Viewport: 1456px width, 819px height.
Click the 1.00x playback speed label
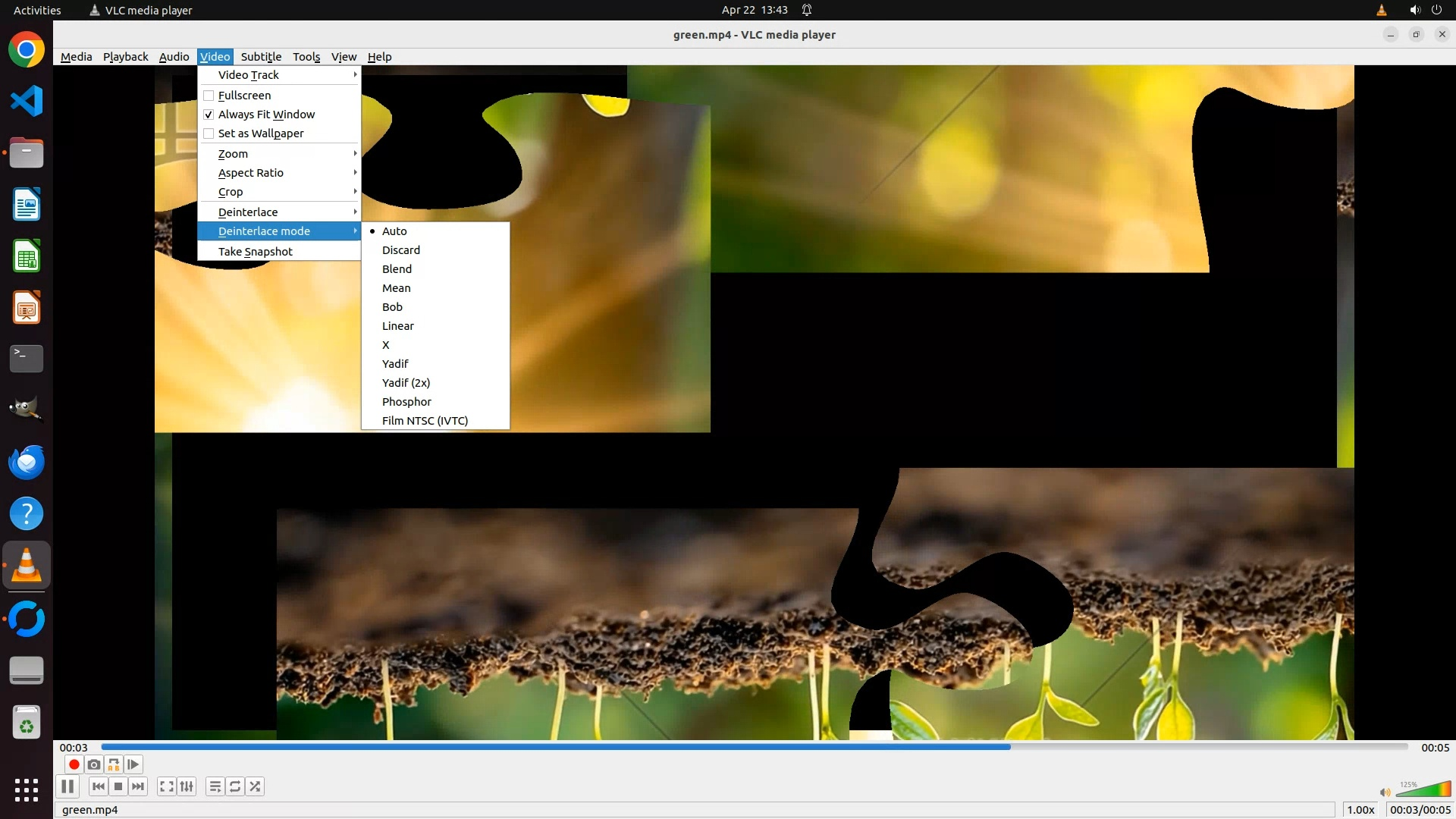[x=1360, y=810]
